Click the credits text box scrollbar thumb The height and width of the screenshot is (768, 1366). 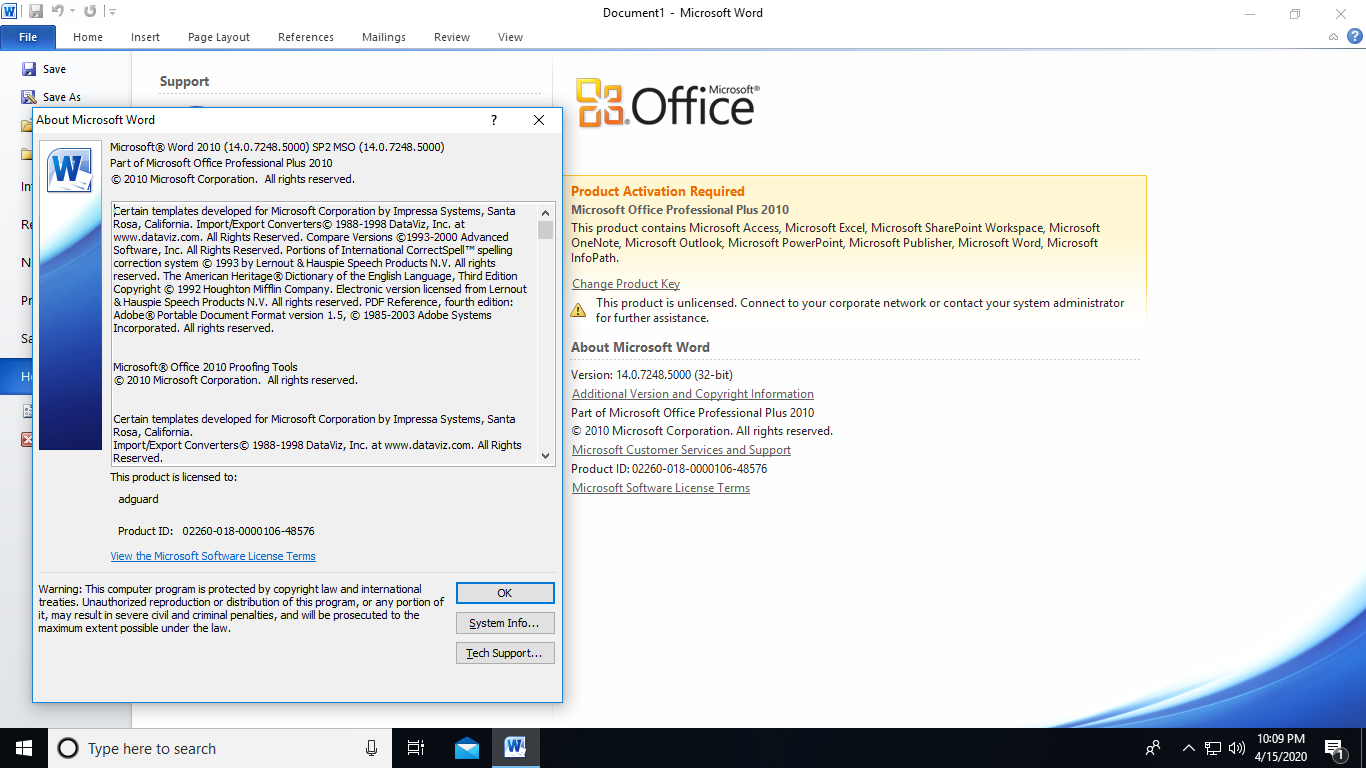point(545,230)
